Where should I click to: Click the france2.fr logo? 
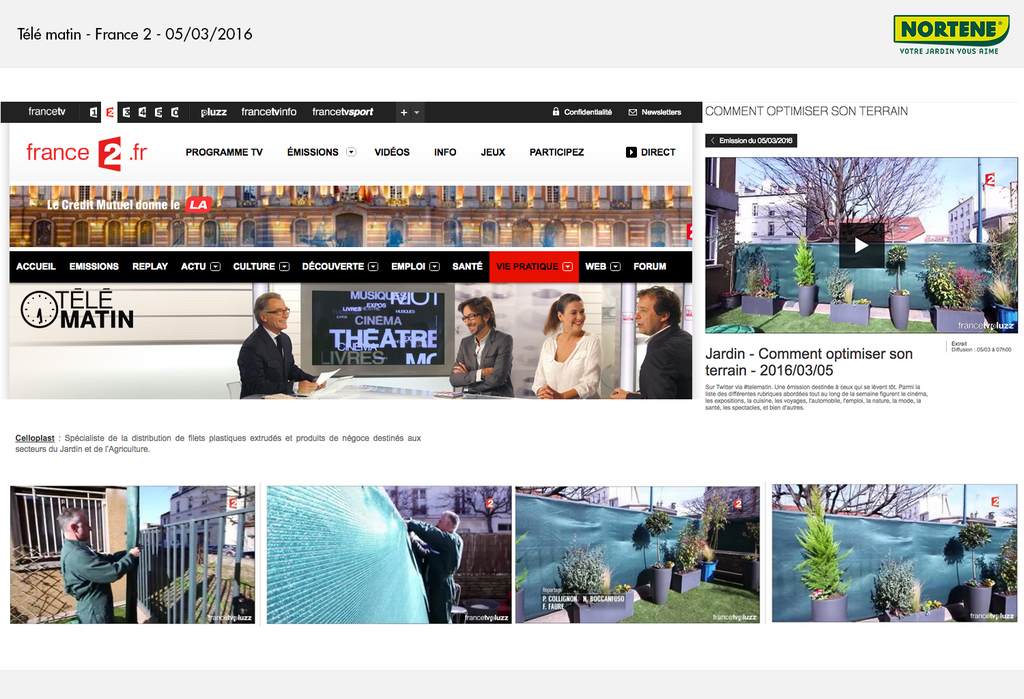pyautogui.click(x=87, y=153)
